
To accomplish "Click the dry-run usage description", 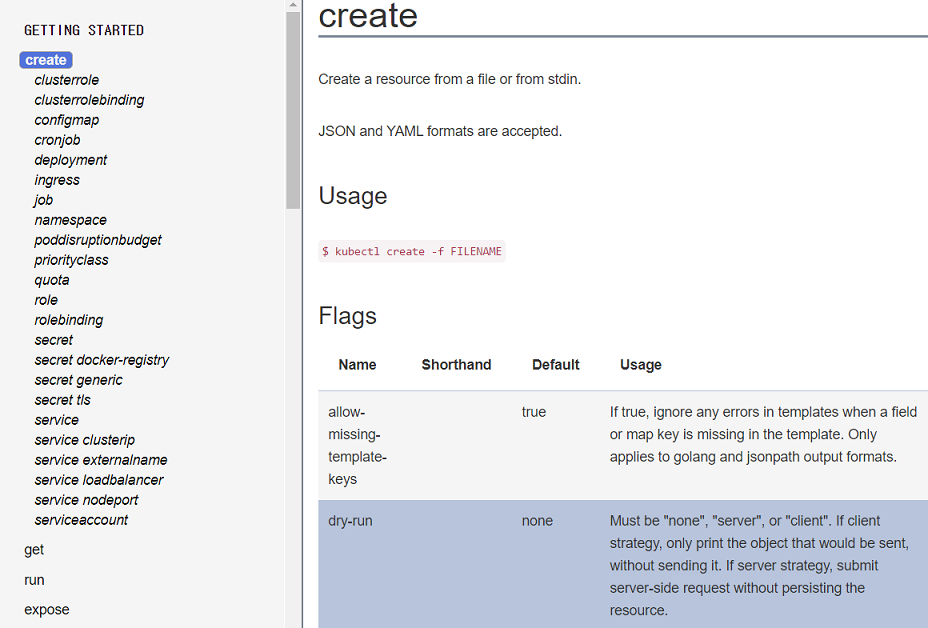I will coord(759,565).
